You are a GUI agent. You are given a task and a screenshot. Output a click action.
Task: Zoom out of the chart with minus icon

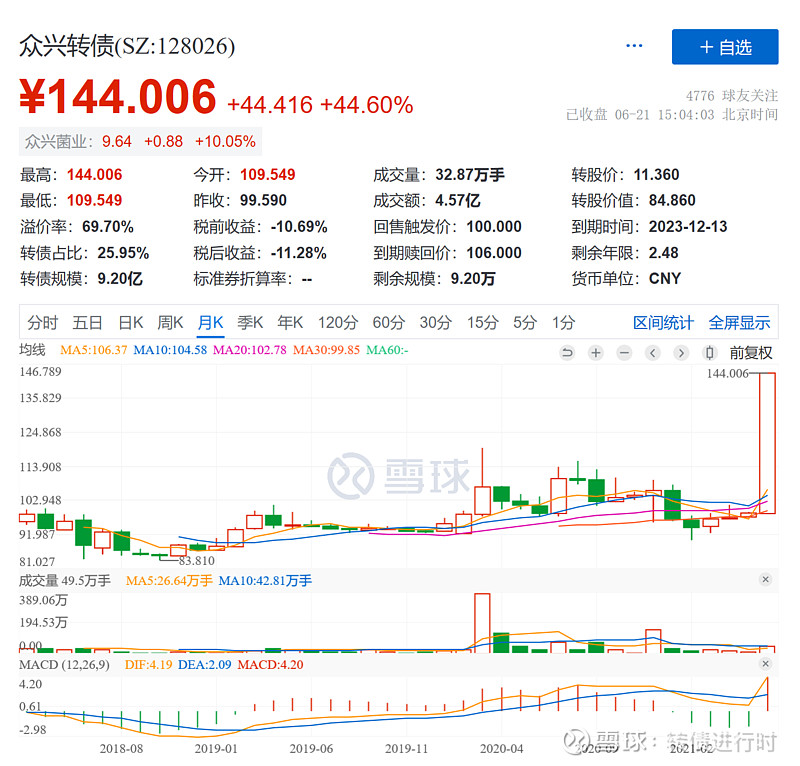[x=624, y=353]
